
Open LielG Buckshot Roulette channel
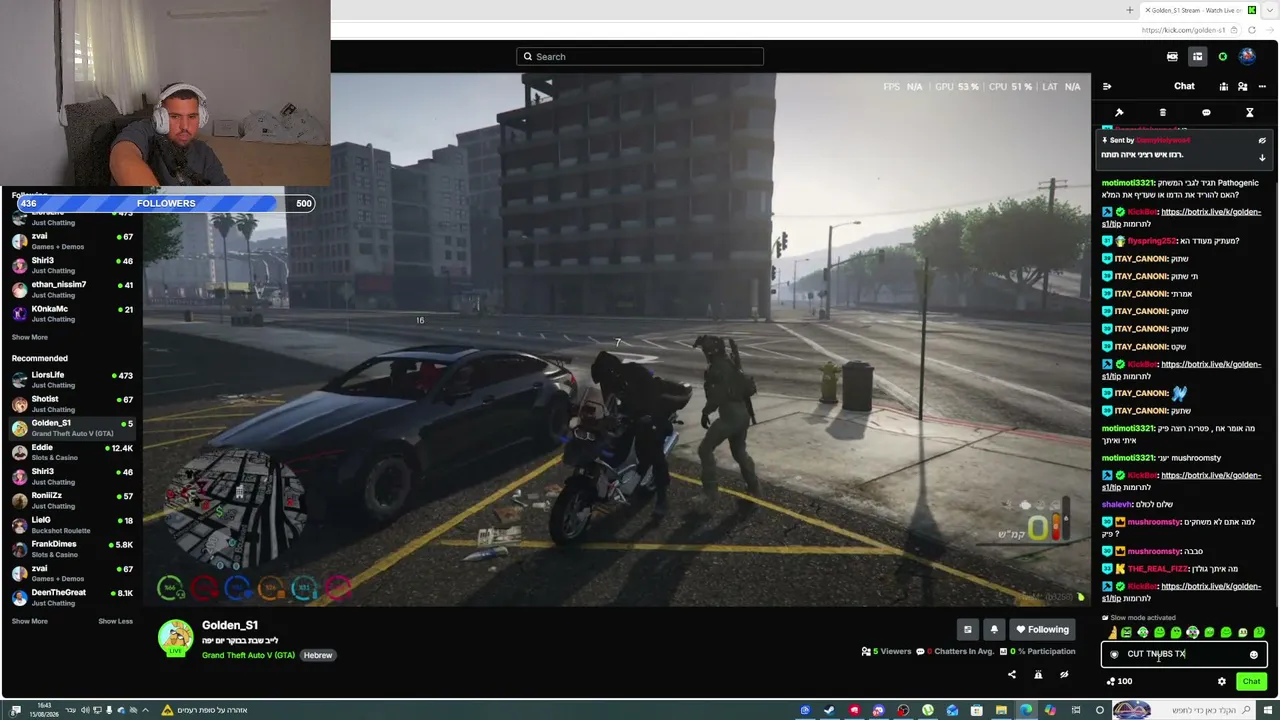(x=72, y=525)
